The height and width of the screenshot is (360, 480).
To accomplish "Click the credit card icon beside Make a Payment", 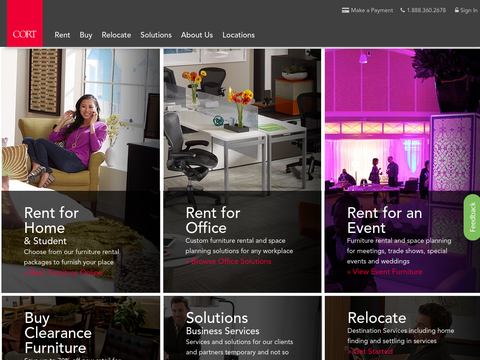I will pos(345,10).
